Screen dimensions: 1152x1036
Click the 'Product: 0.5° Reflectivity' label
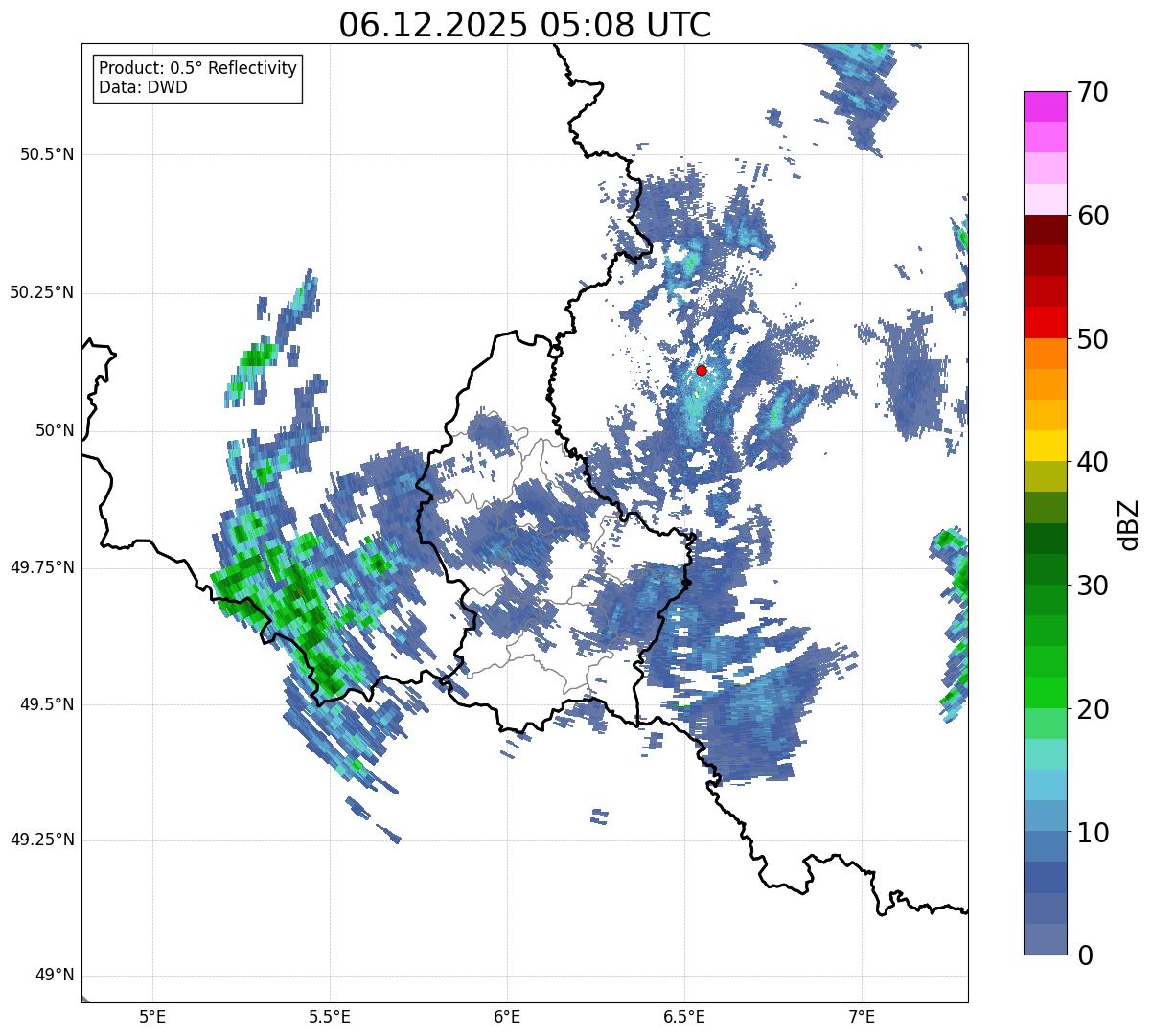click(x=198, y=69)
